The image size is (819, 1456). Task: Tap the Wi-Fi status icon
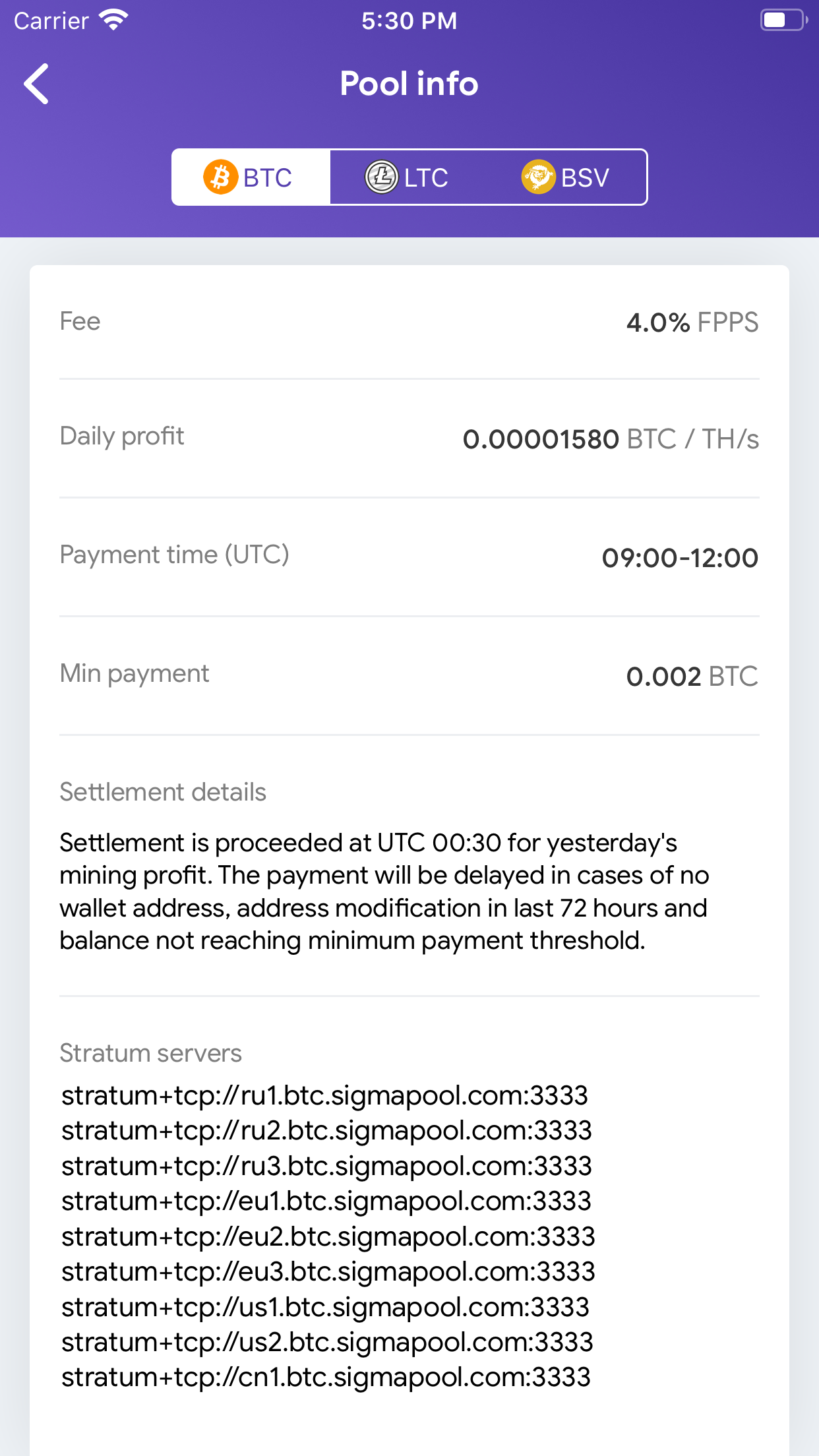coord(113,20)
